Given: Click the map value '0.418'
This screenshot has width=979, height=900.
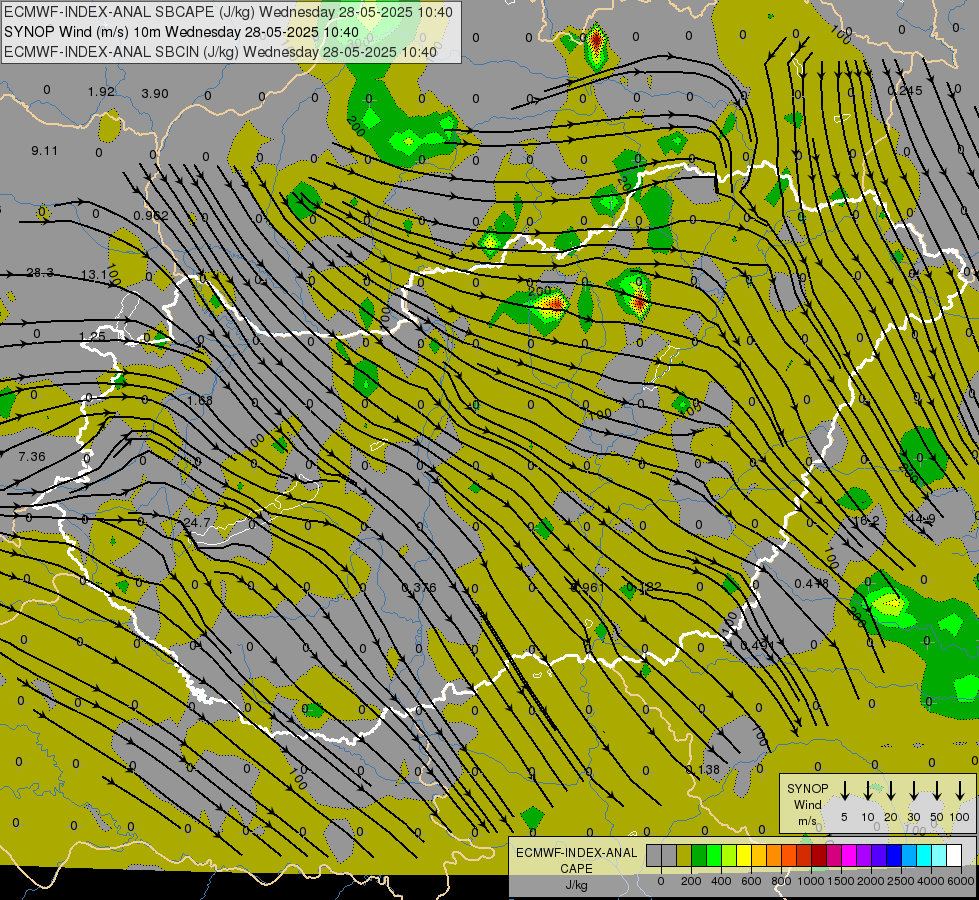Looking at the screenshot, I should [x=812, y=583].
